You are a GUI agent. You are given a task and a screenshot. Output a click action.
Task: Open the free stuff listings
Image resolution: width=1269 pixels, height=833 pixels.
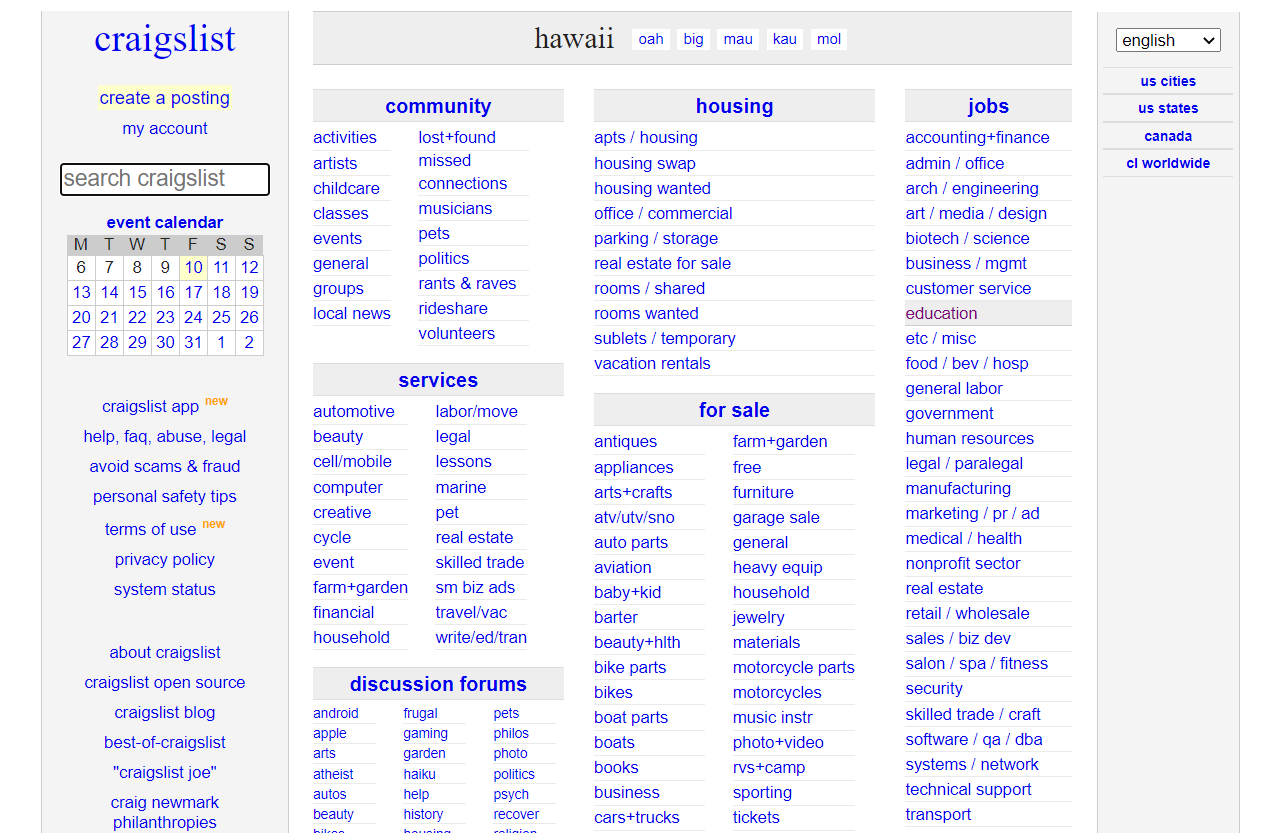pos(747,467)
